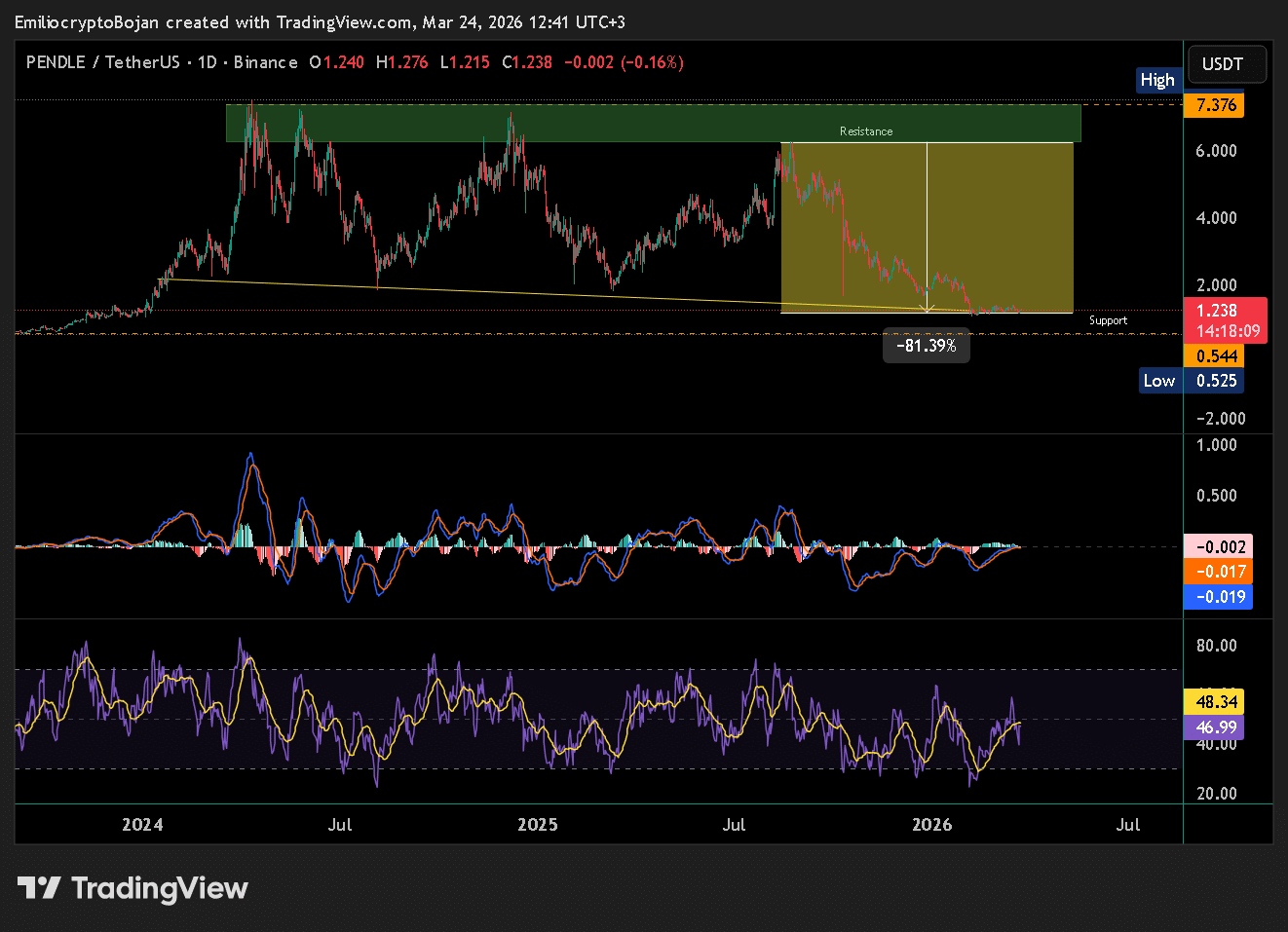Click the 2025 label on time axis
This screenshot has width=1288, height=932.
pos(538,825)
